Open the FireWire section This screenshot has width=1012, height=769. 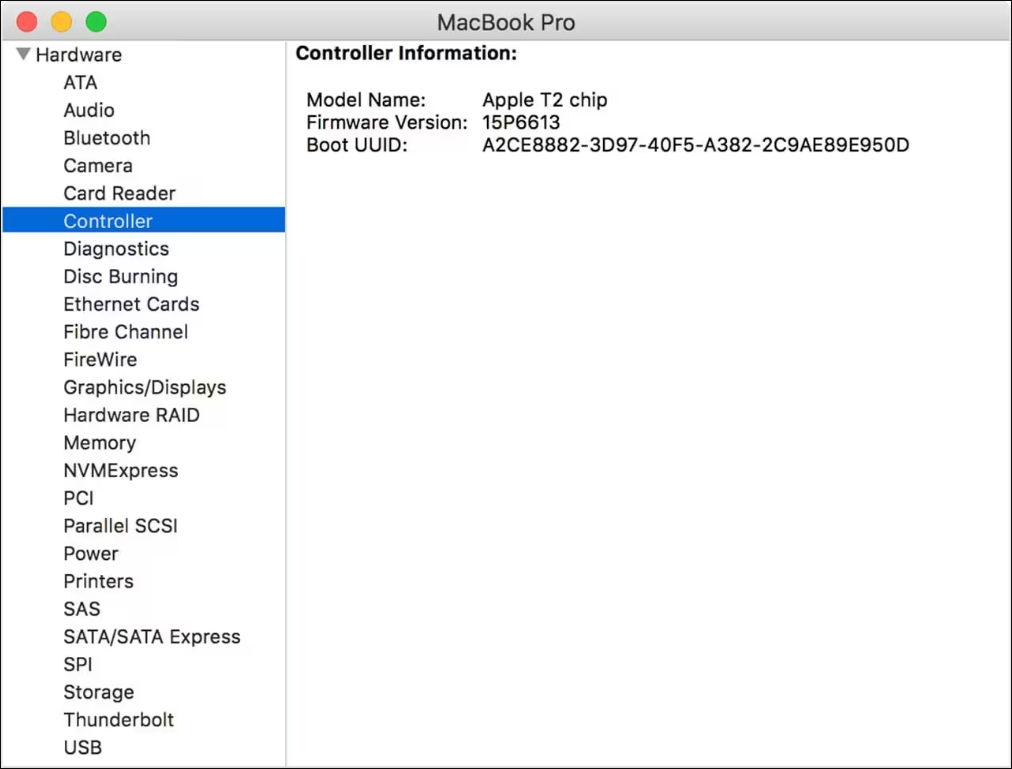101,360
